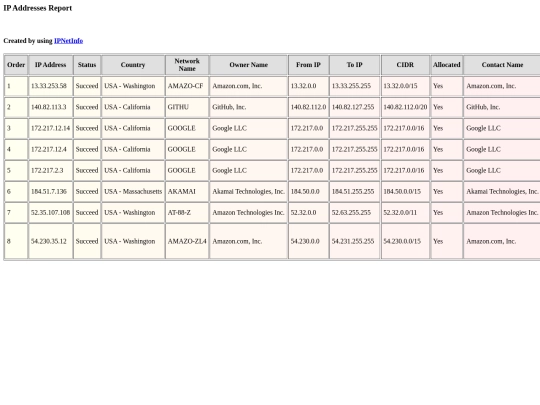Click owner 'GitHub, Inc.' cell
540x405 pixels.
click(x=249, y=107)
